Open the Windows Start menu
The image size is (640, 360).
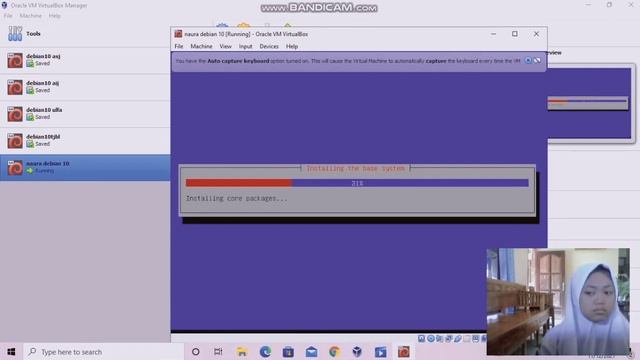[11, 352]
